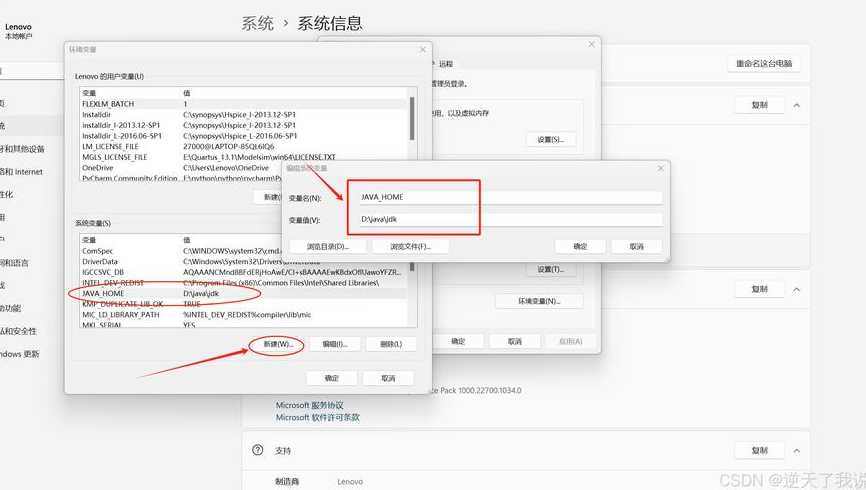Collapse the 支持 section chevron
The image size is (866, 490).
[x=796, y=451]
